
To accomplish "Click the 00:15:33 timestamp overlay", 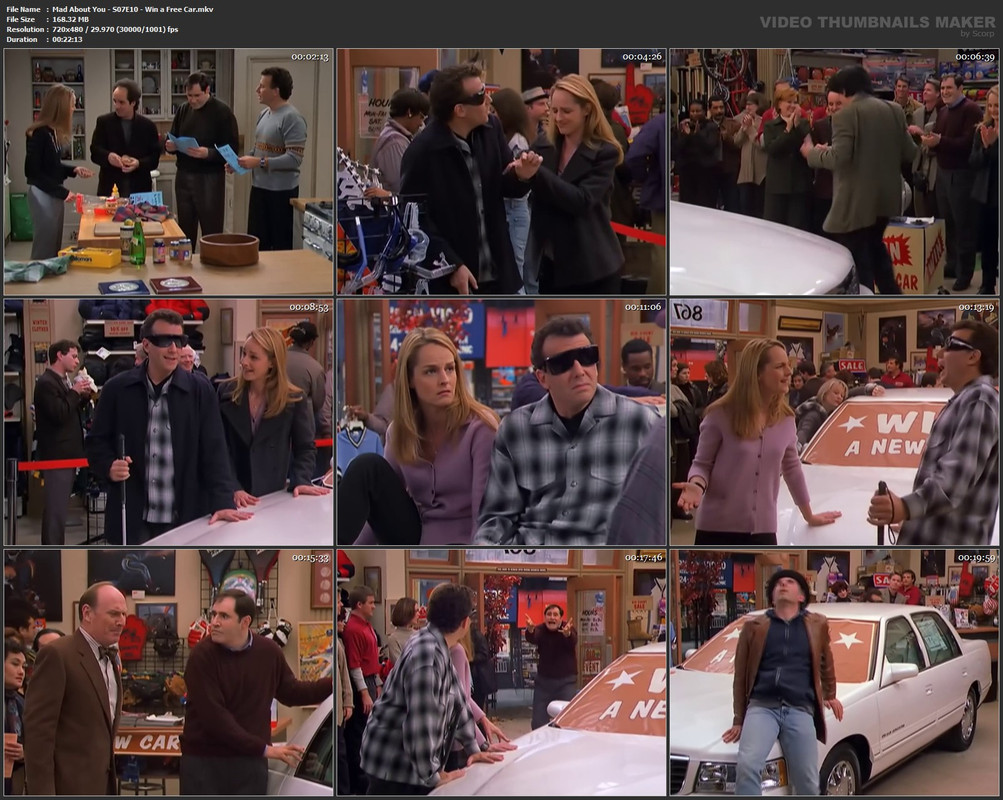I will tap(310, 558).
